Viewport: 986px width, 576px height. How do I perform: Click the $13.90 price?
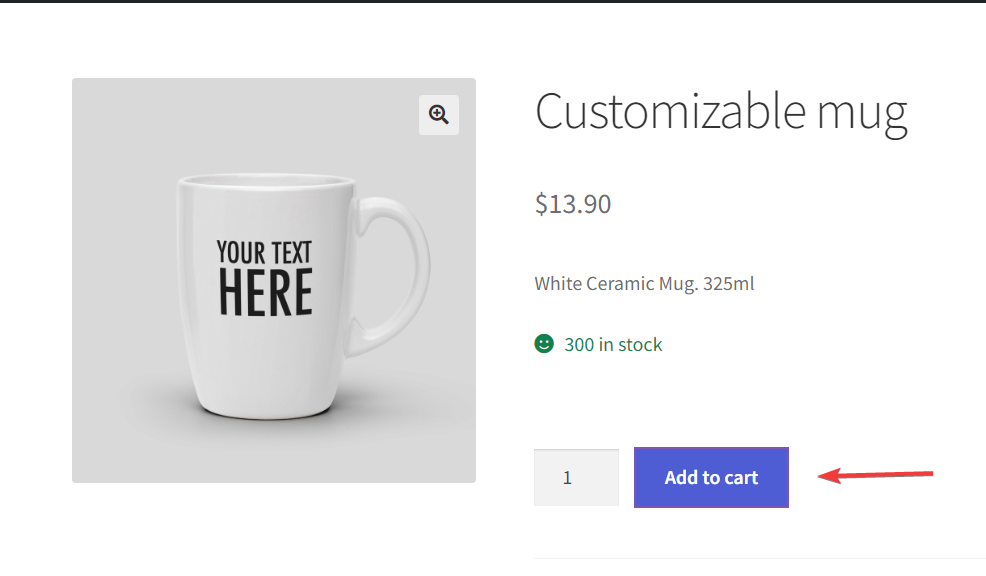coord(573,204)
